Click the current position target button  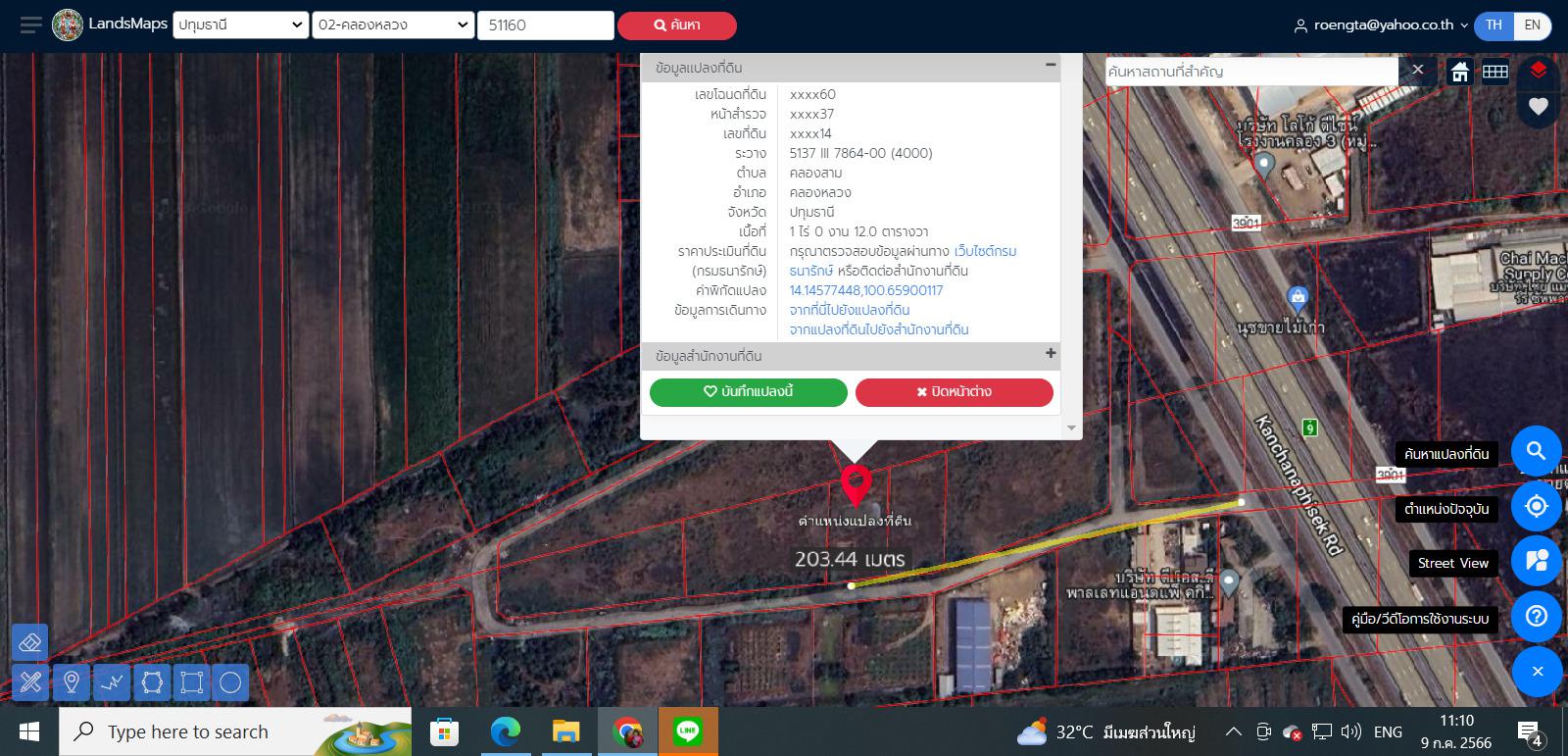(1536, 506)
